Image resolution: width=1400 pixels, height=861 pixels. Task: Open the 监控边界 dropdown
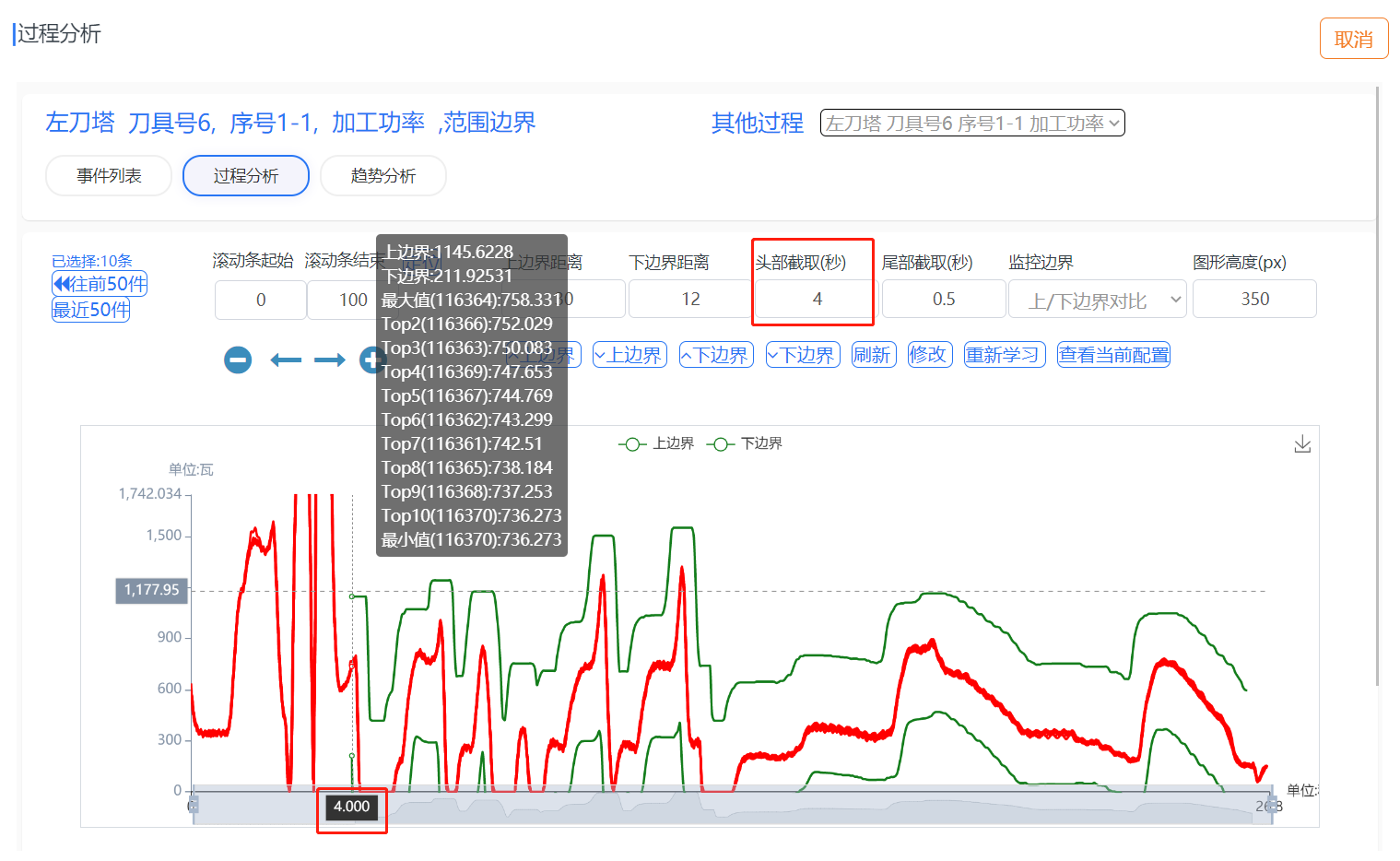(1097, 300)
